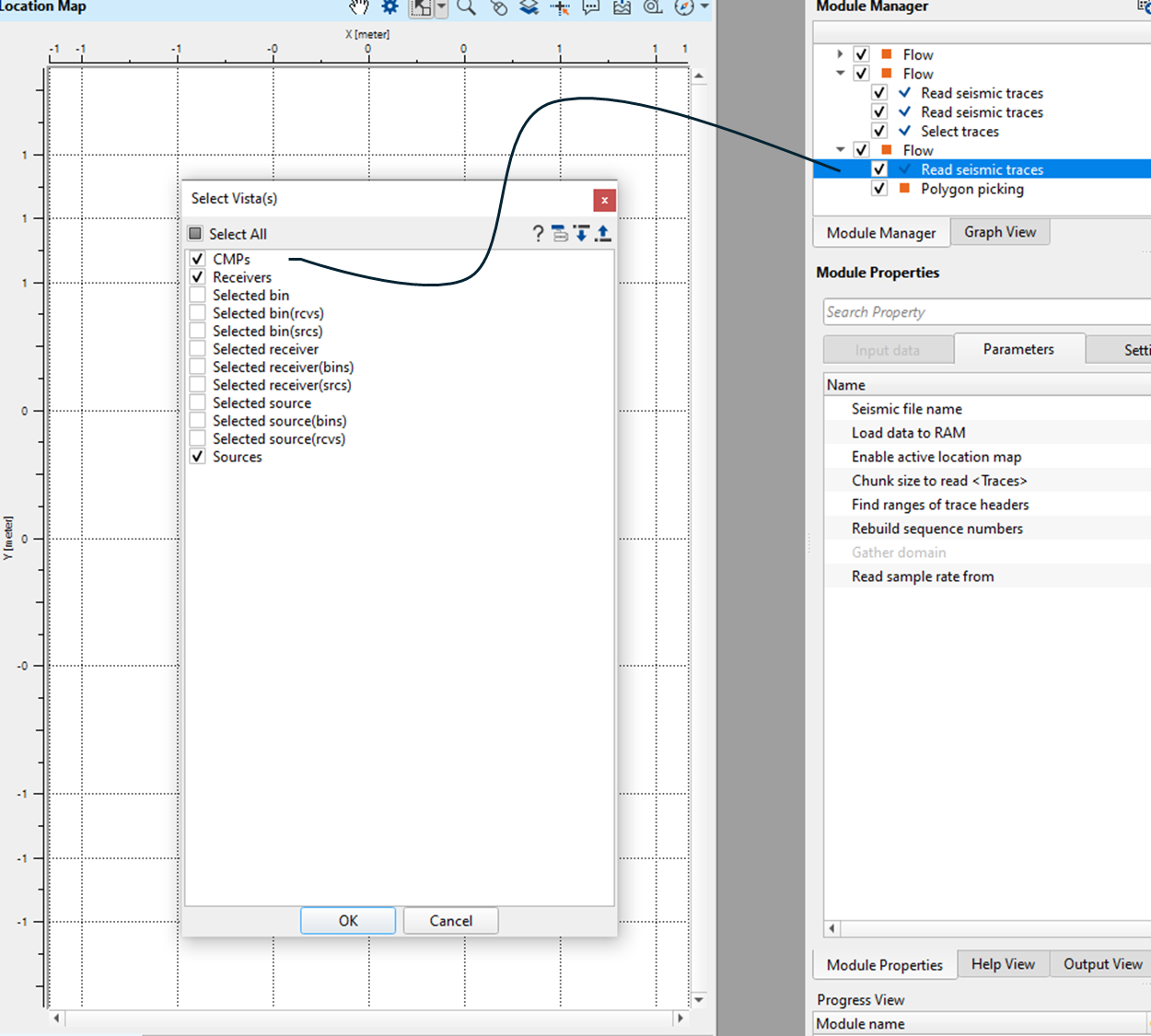Click the compass navigation icon
Screen dimensions: 1151x1036
(684, 7)
